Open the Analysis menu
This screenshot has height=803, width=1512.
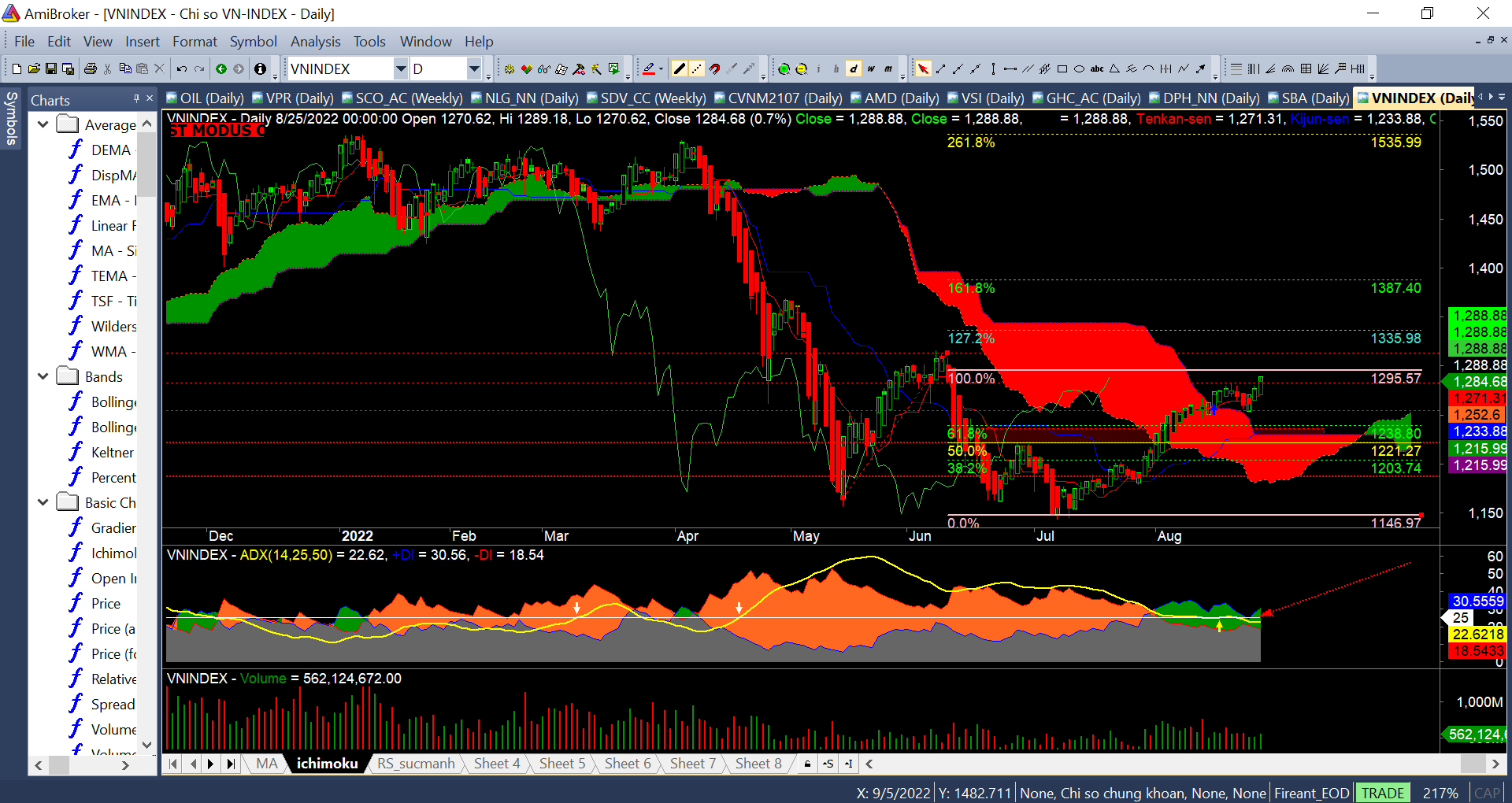315,42
